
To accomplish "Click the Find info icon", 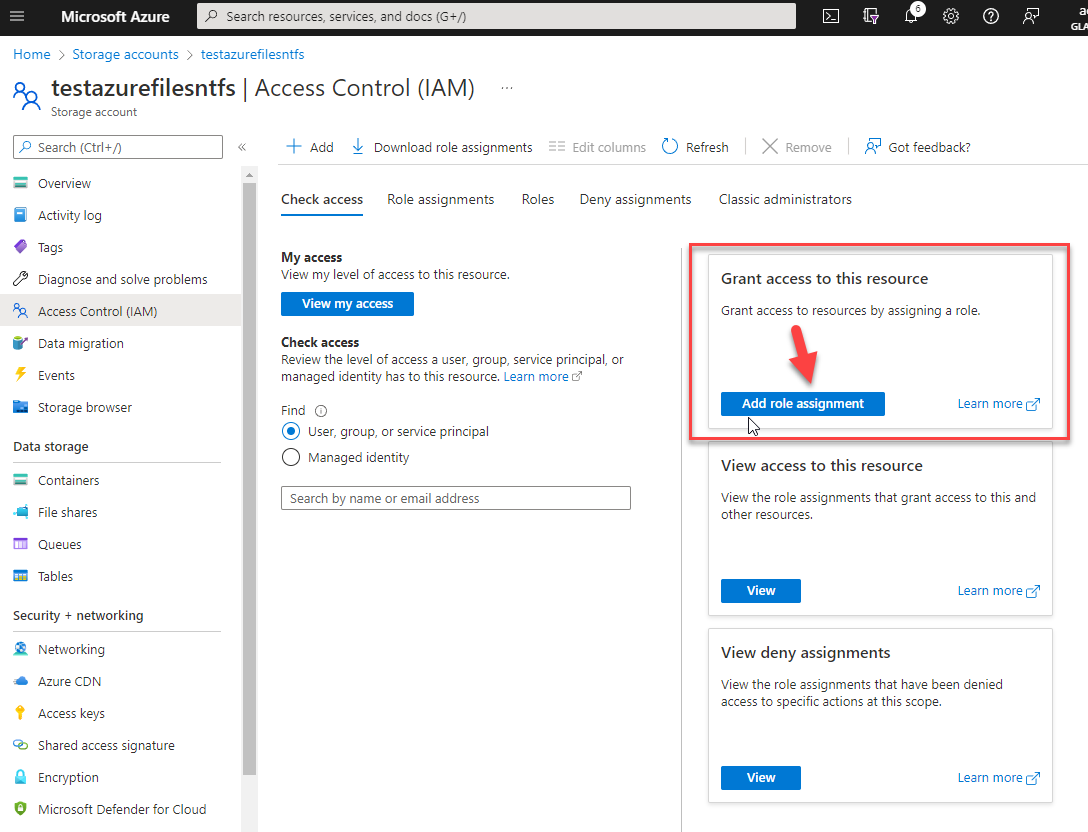I will click(x=321, y=411).
